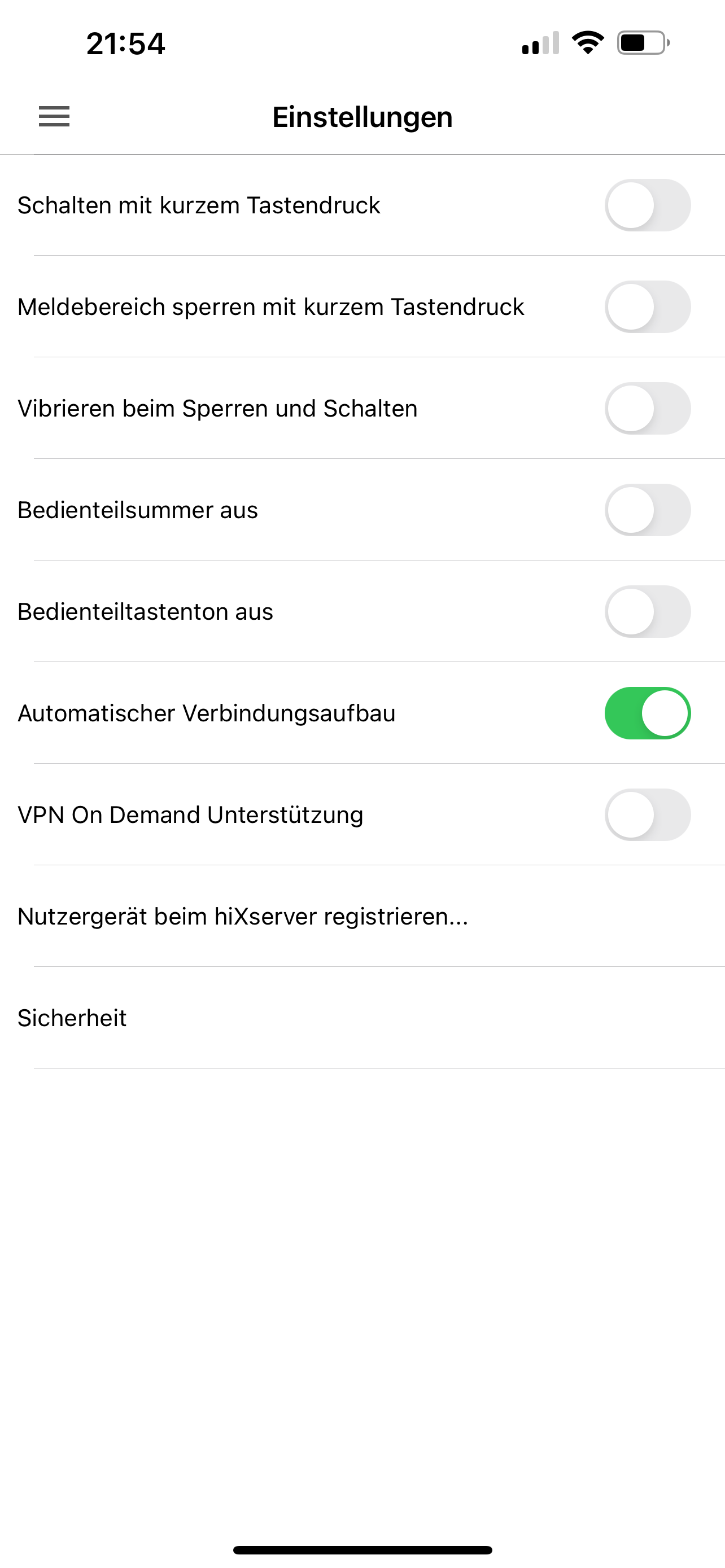Open Nutzergerät beim hiXserver registrieren

(x=243, y=917)
